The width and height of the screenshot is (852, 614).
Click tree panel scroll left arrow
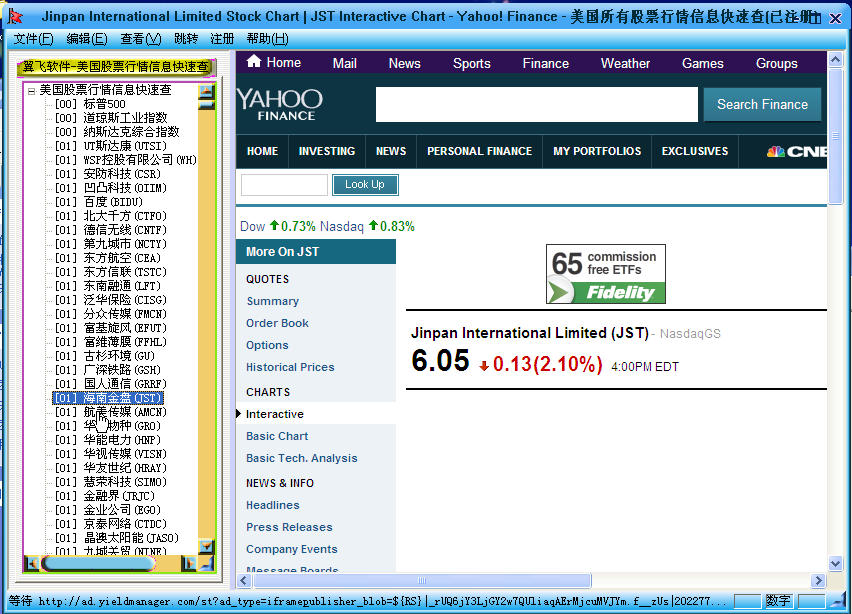pos(32,563)
